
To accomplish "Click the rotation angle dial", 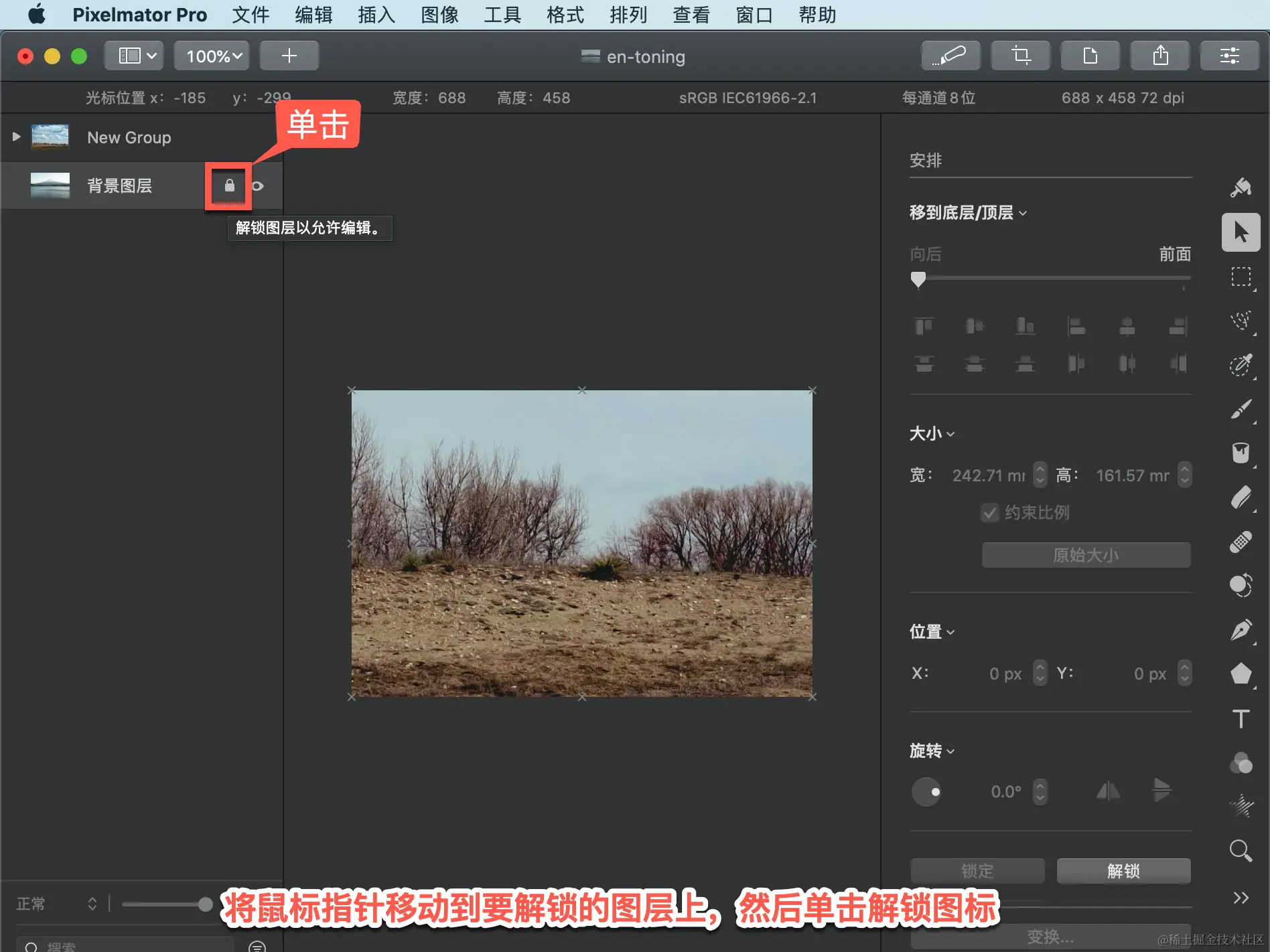I will coord(926,792).
